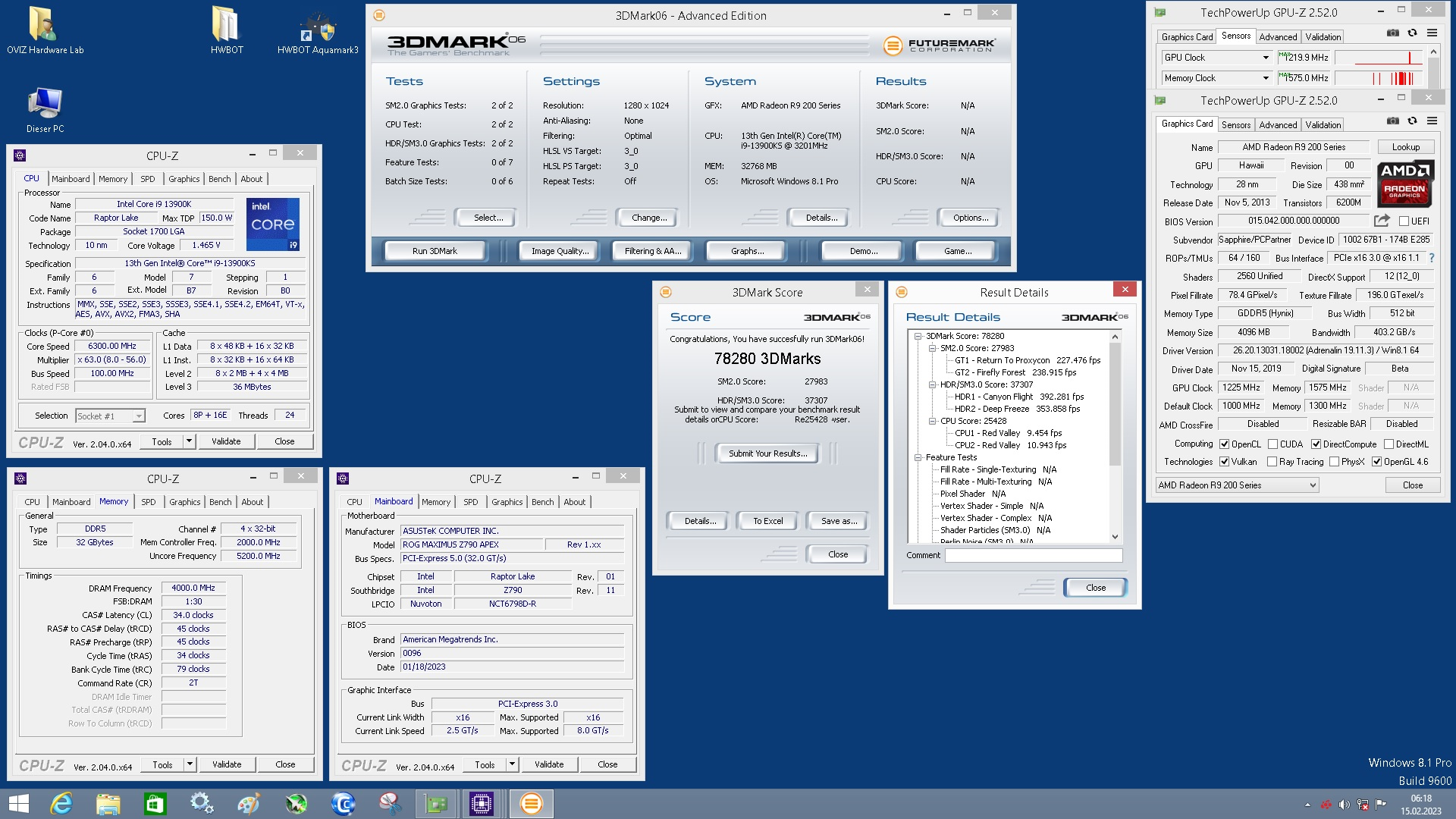Open Windows Store from the taskbar
This screenshot has height=819, width=1456.
[155, 804]
